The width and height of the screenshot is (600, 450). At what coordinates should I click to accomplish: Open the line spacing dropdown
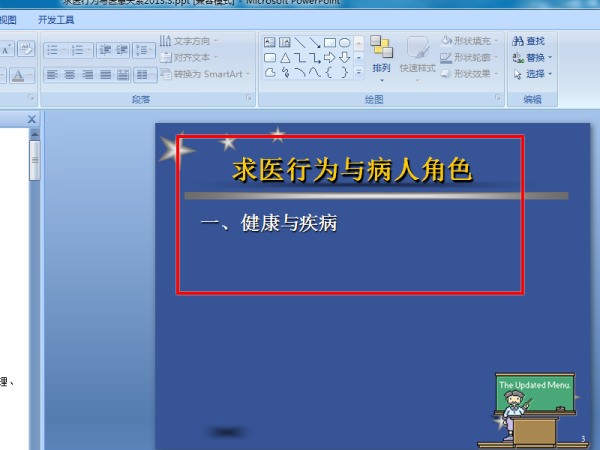point(144,50)
